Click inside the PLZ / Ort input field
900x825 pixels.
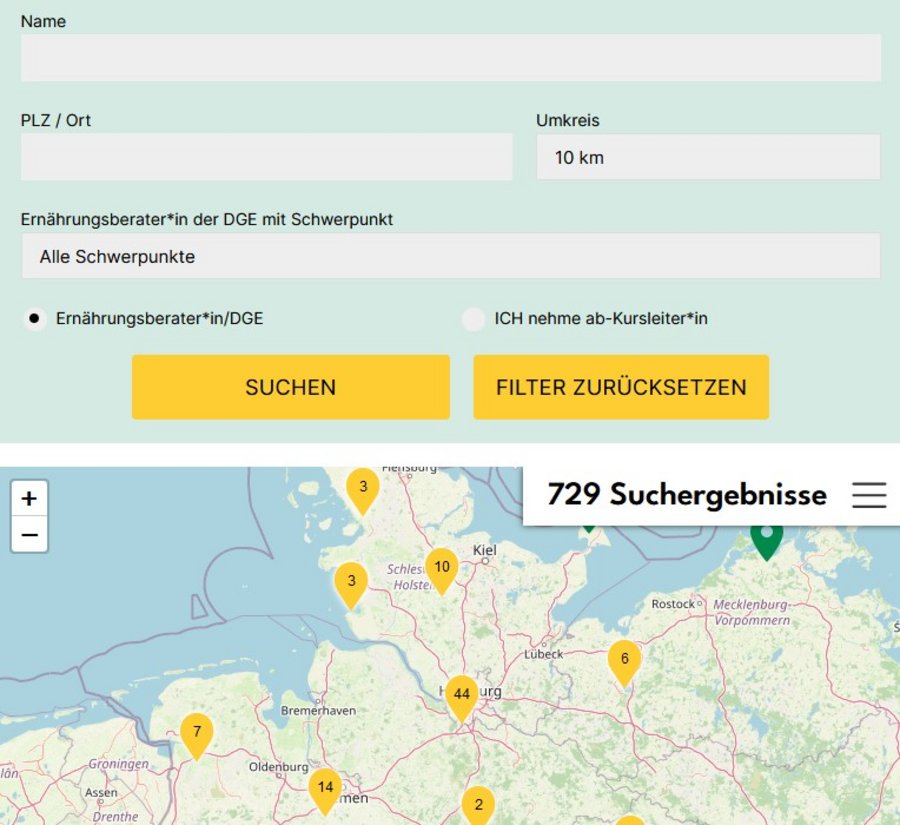coord(265,157)
